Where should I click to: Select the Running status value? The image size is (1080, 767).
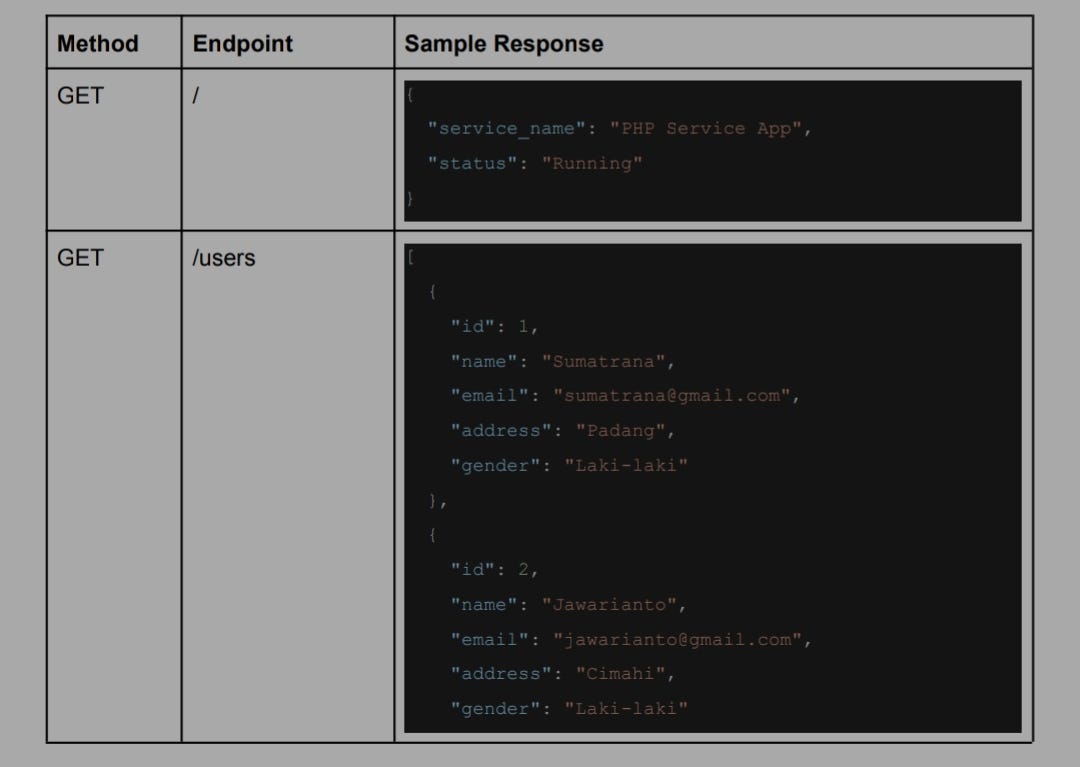592,163
